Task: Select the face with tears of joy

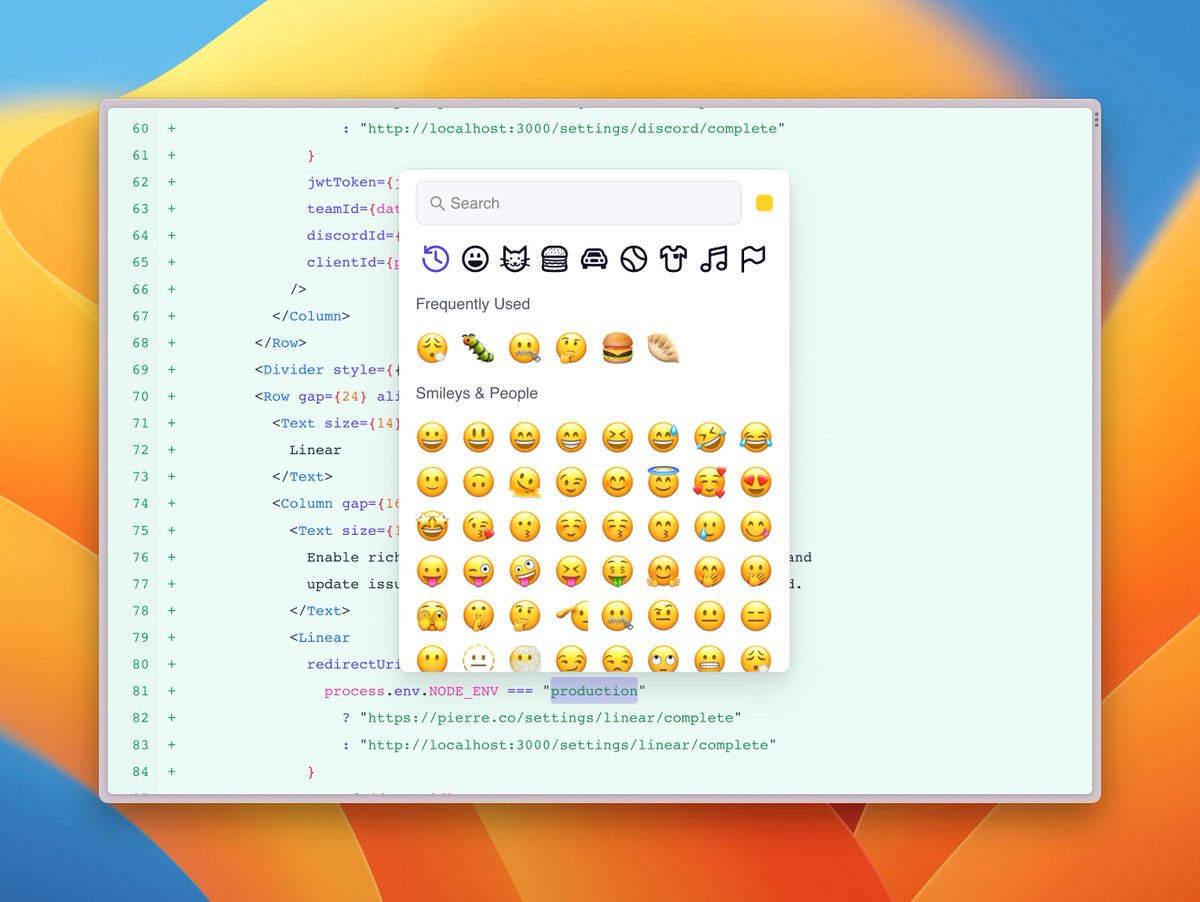Action: click(756, 437)
